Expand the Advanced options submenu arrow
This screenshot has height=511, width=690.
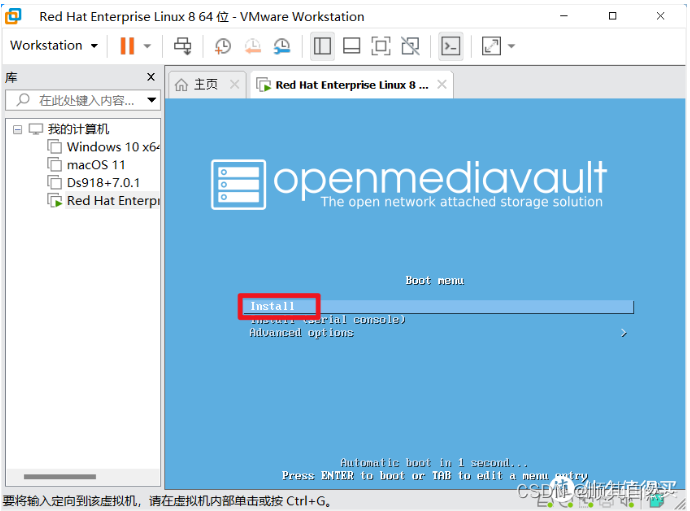coord(624,333)
